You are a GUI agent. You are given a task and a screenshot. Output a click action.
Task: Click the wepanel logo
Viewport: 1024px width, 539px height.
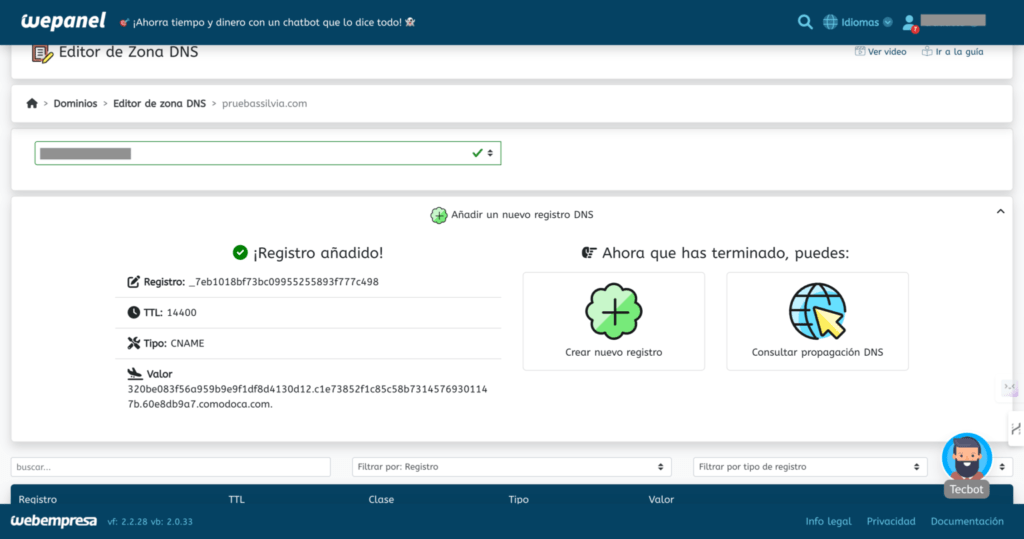pos(63,22)
